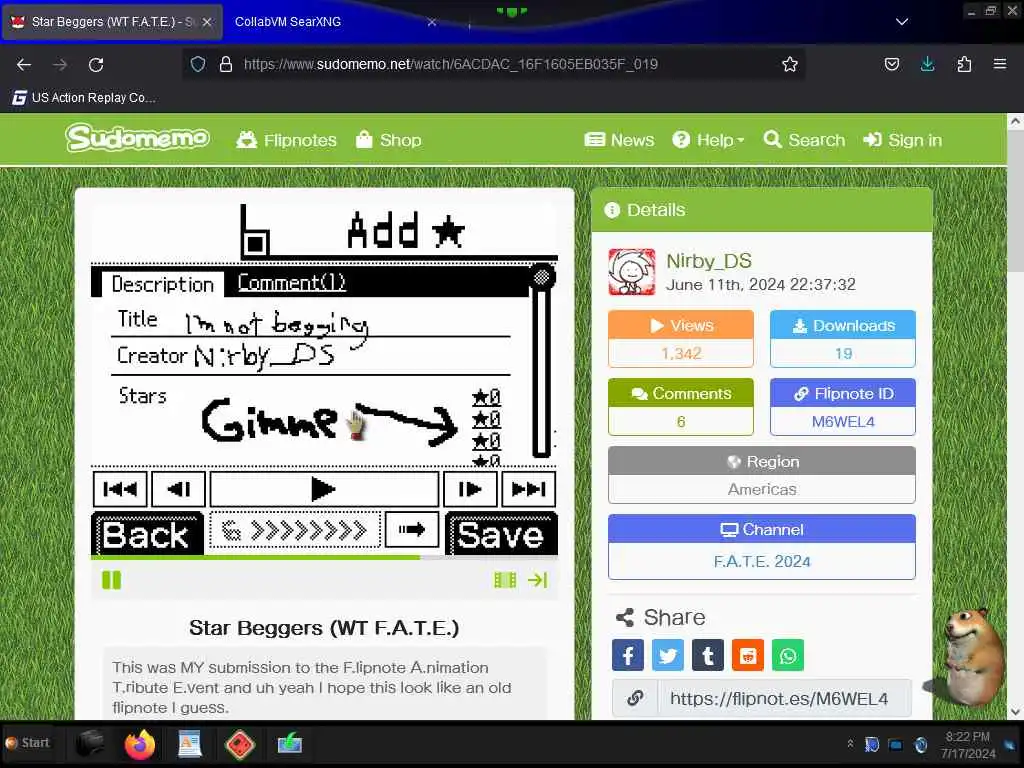
Task: Click the Sudomemo logo
Action: (137, 138)
